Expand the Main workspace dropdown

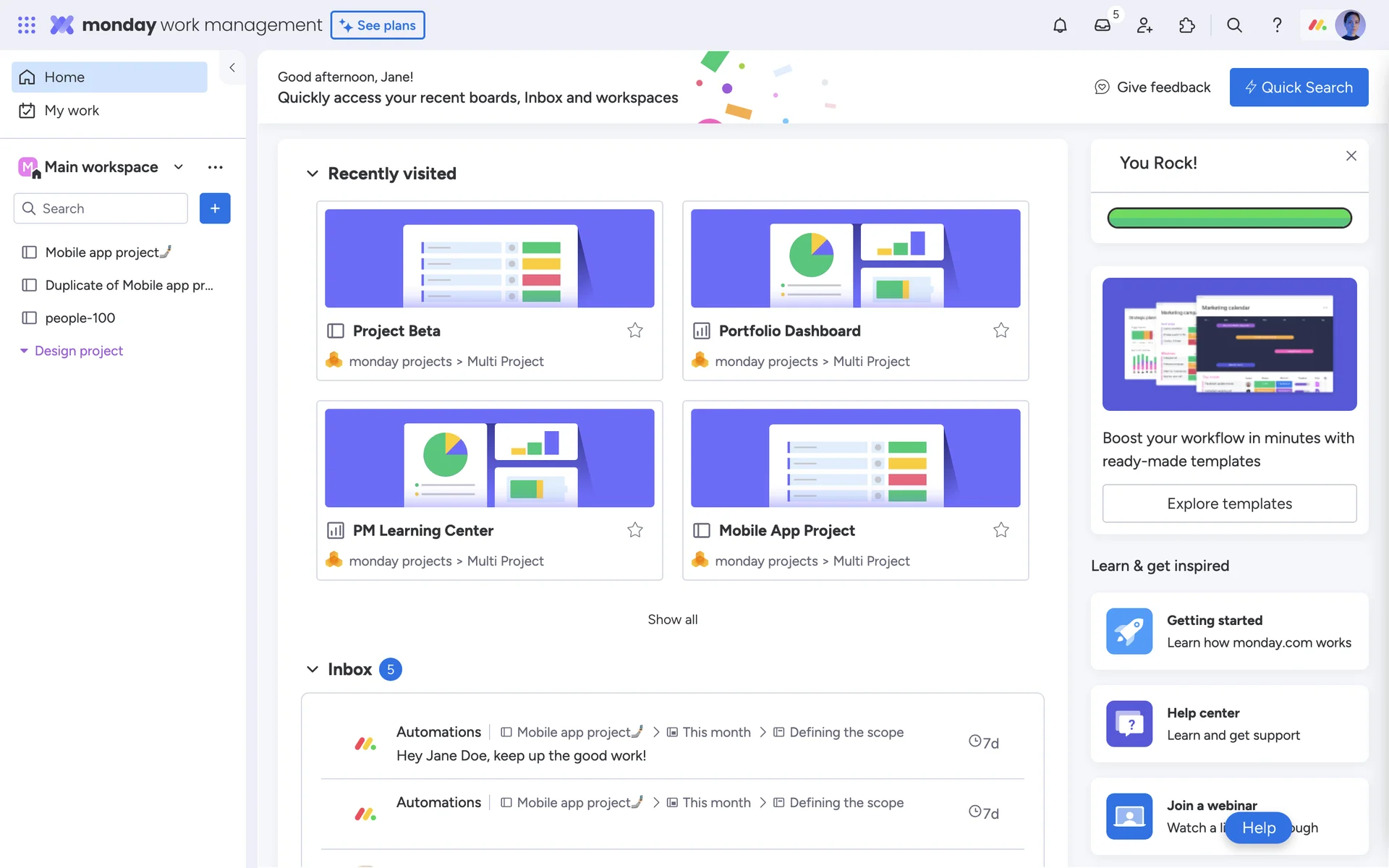(x=179, y=167)
